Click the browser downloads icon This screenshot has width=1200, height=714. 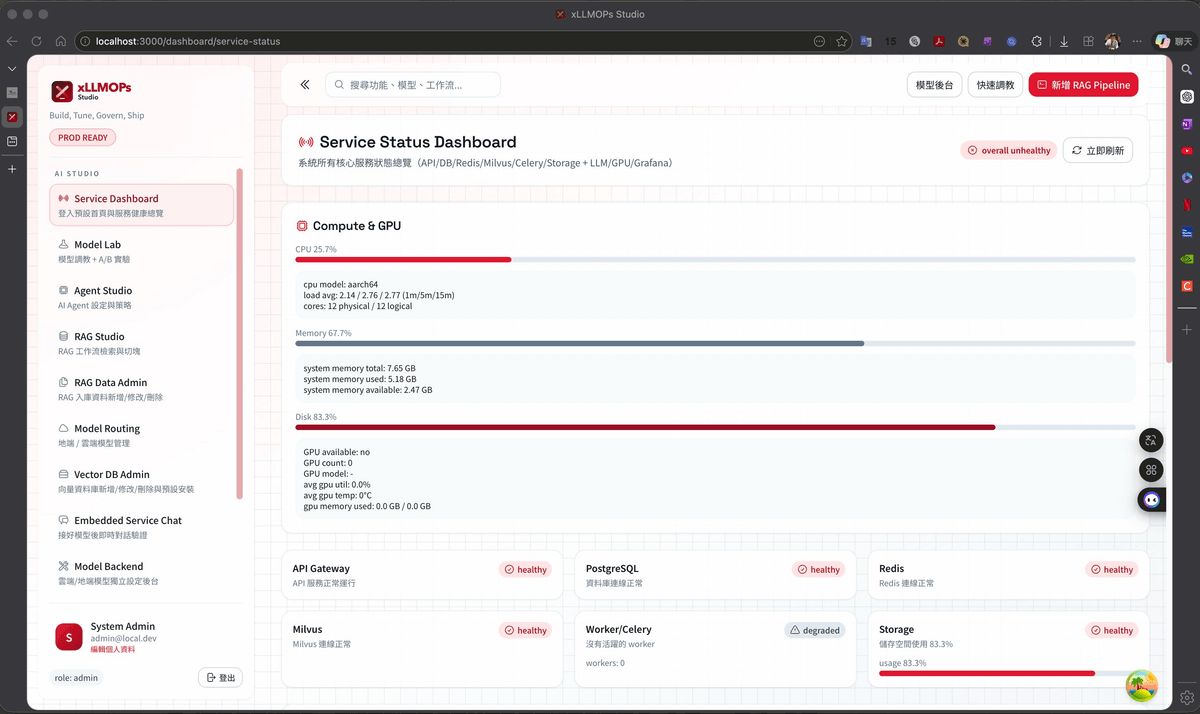1063,41
